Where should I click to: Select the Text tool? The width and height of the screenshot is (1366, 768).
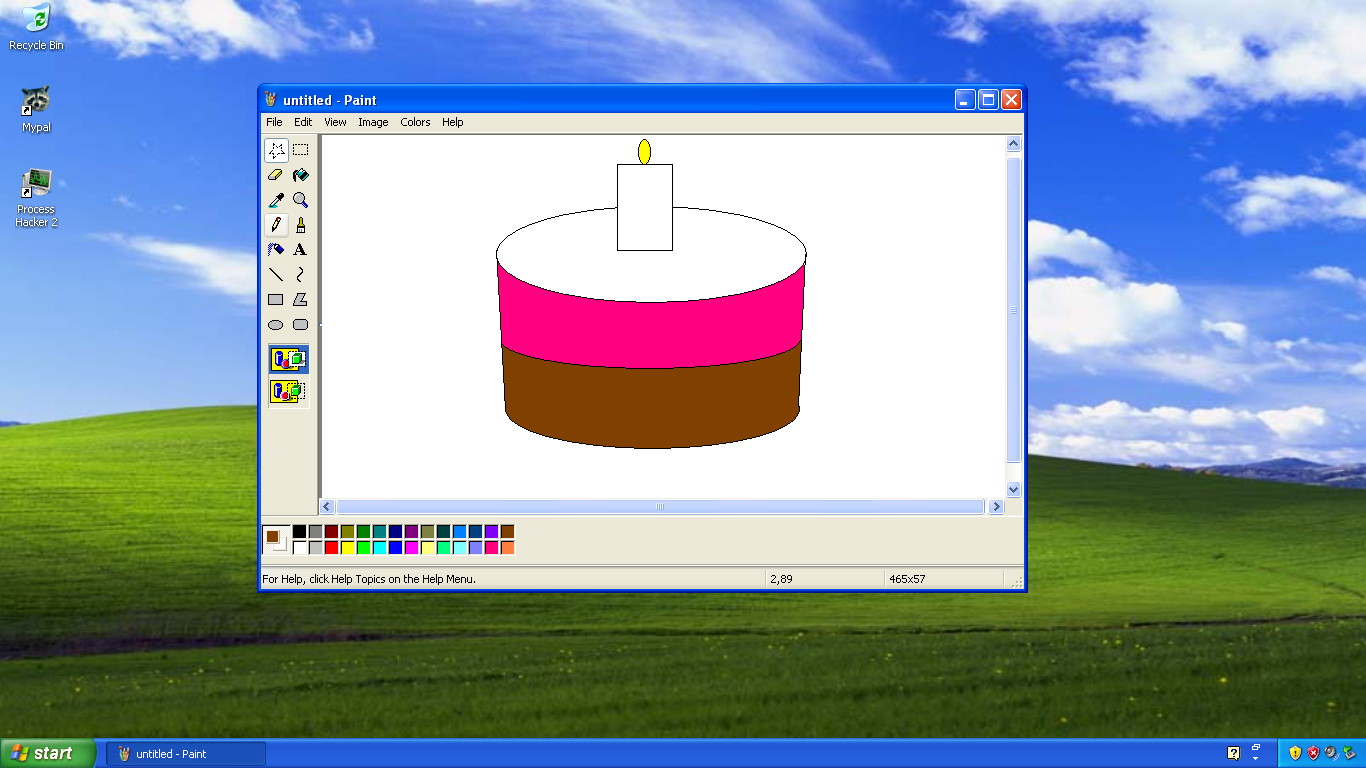pos(301,249)
